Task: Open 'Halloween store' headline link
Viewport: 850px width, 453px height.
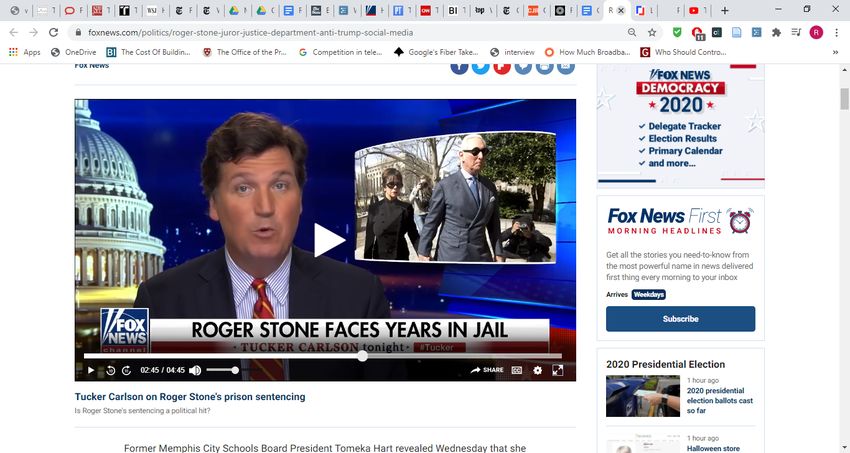Action: pos(713,449)
